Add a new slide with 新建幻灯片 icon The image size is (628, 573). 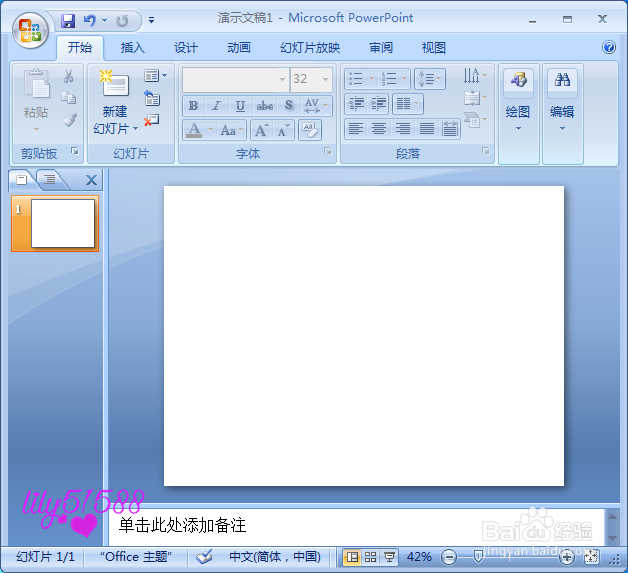point(115,83)
